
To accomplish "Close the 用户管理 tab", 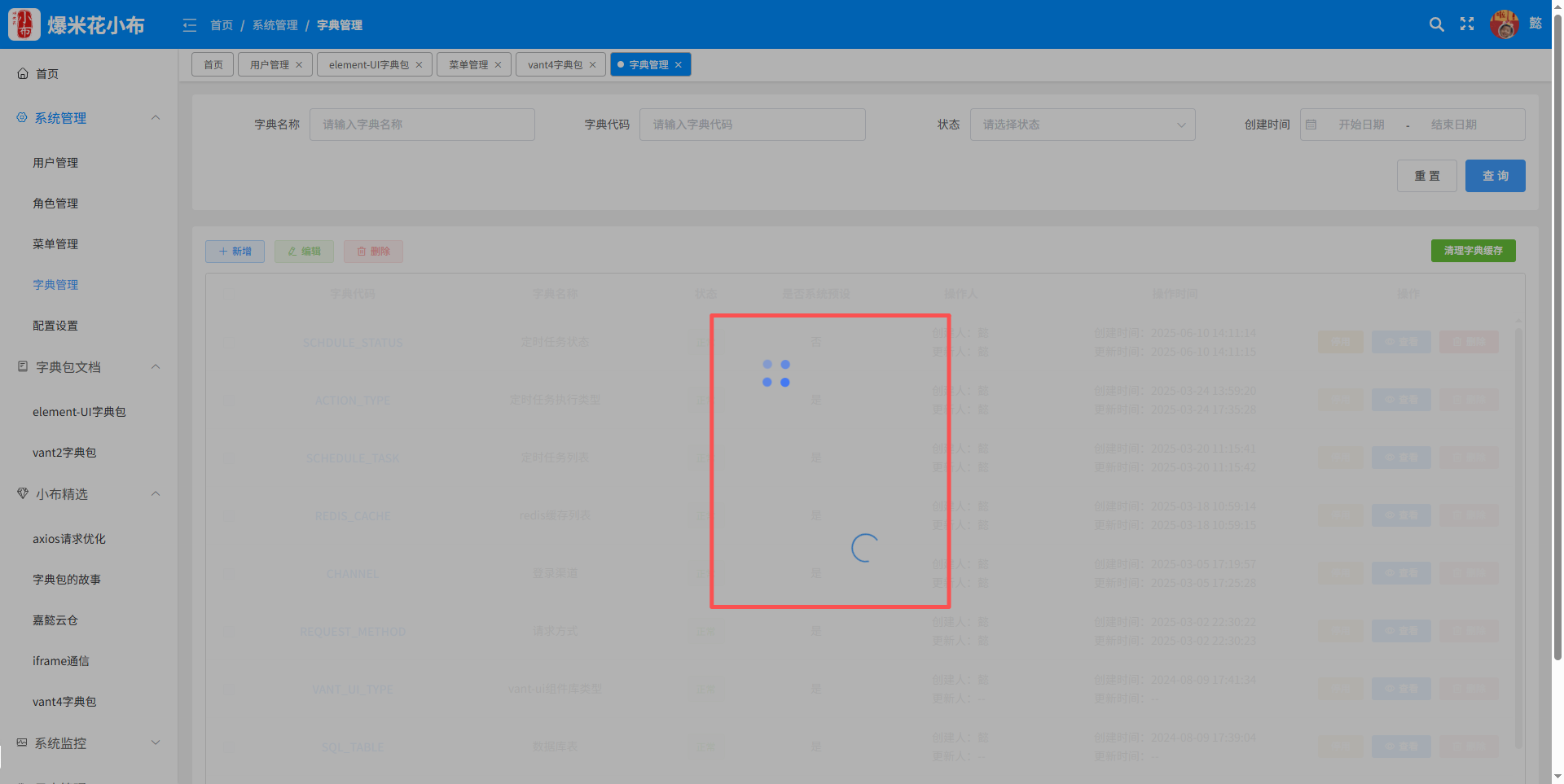I will (299, 65).
